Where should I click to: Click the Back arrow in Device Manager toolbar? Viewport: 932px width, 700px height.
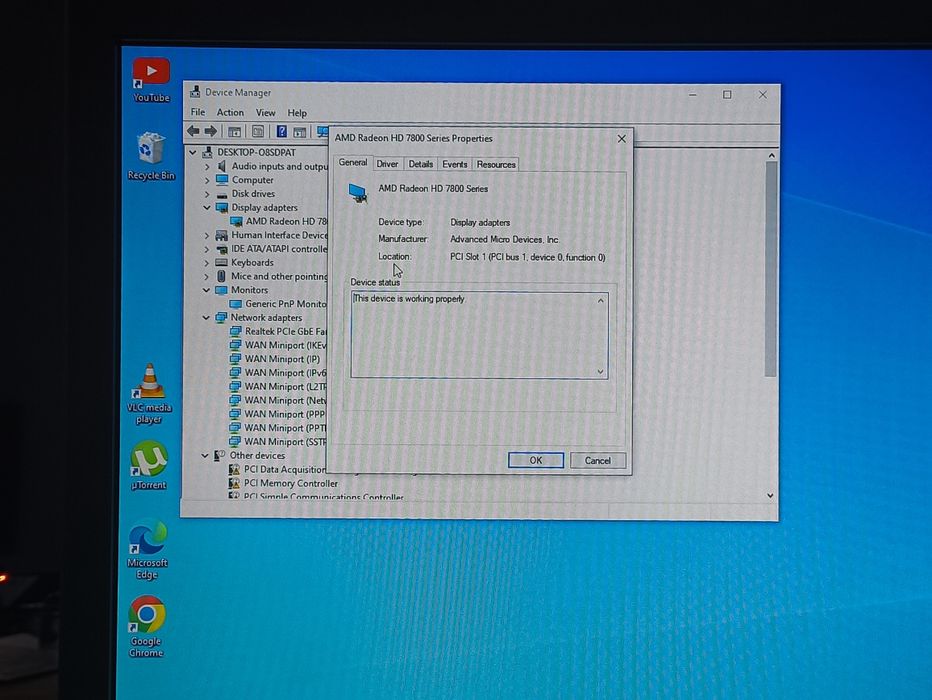click(x=193, y=131)
